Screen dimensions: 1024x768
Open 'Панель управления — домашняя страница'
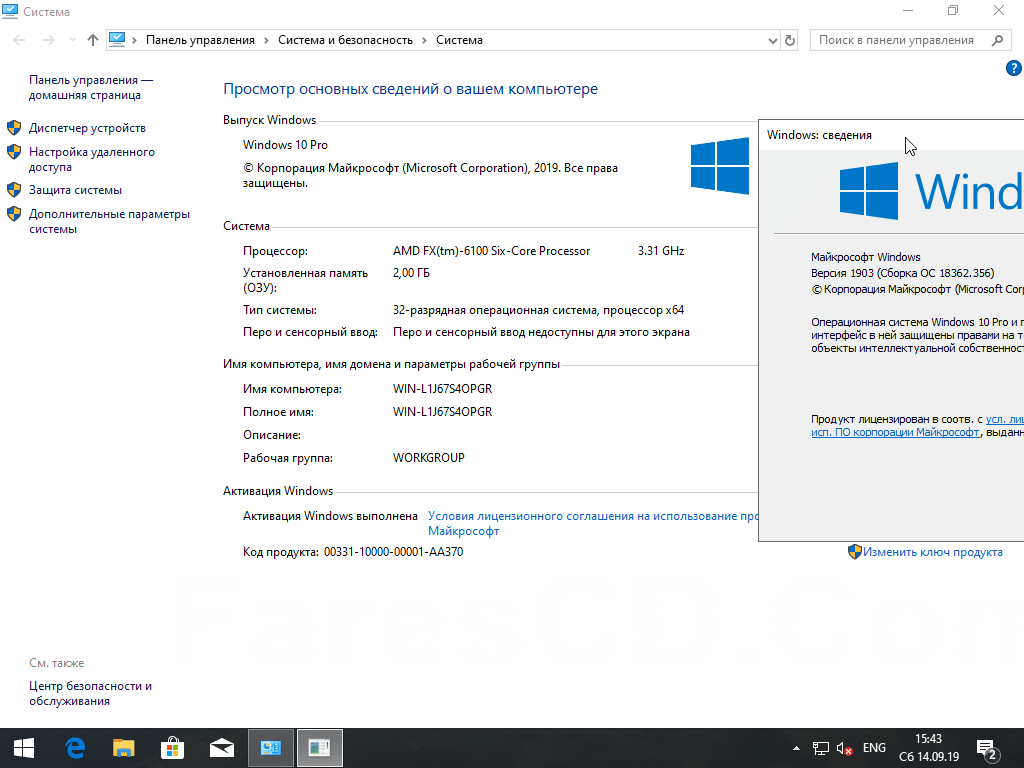(x=91, y=88)
